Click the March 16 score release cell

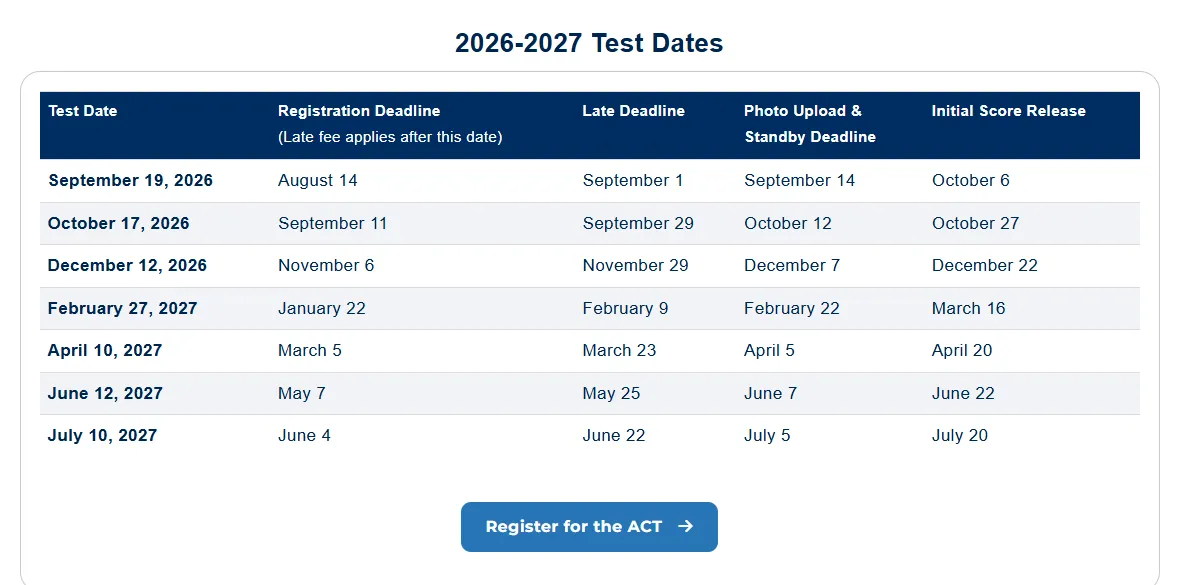[969, 308]
